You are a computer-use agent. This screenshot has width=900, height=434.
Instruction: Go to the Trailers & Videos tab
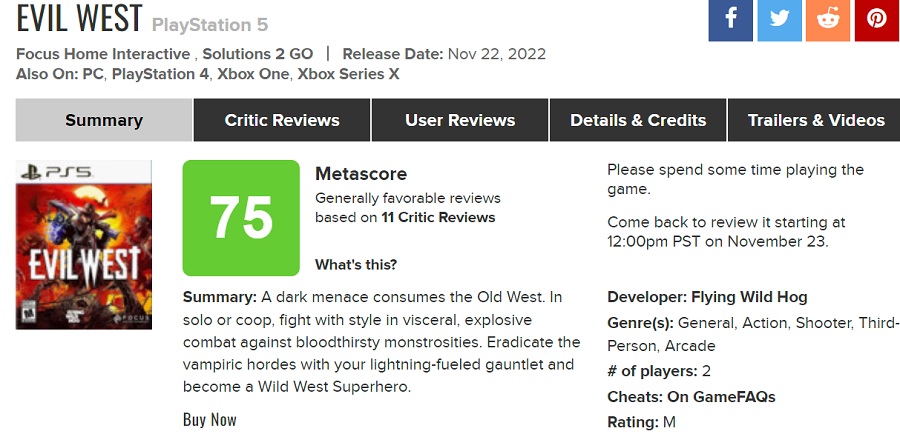click(816, 120)
